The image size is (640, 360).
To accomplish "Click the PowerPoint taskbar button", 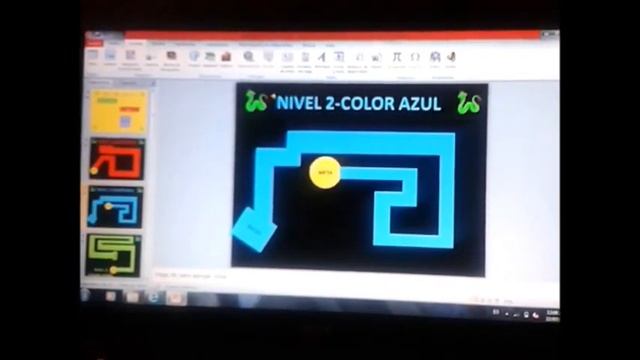I will pyautogui.click(x=176, y=298).
